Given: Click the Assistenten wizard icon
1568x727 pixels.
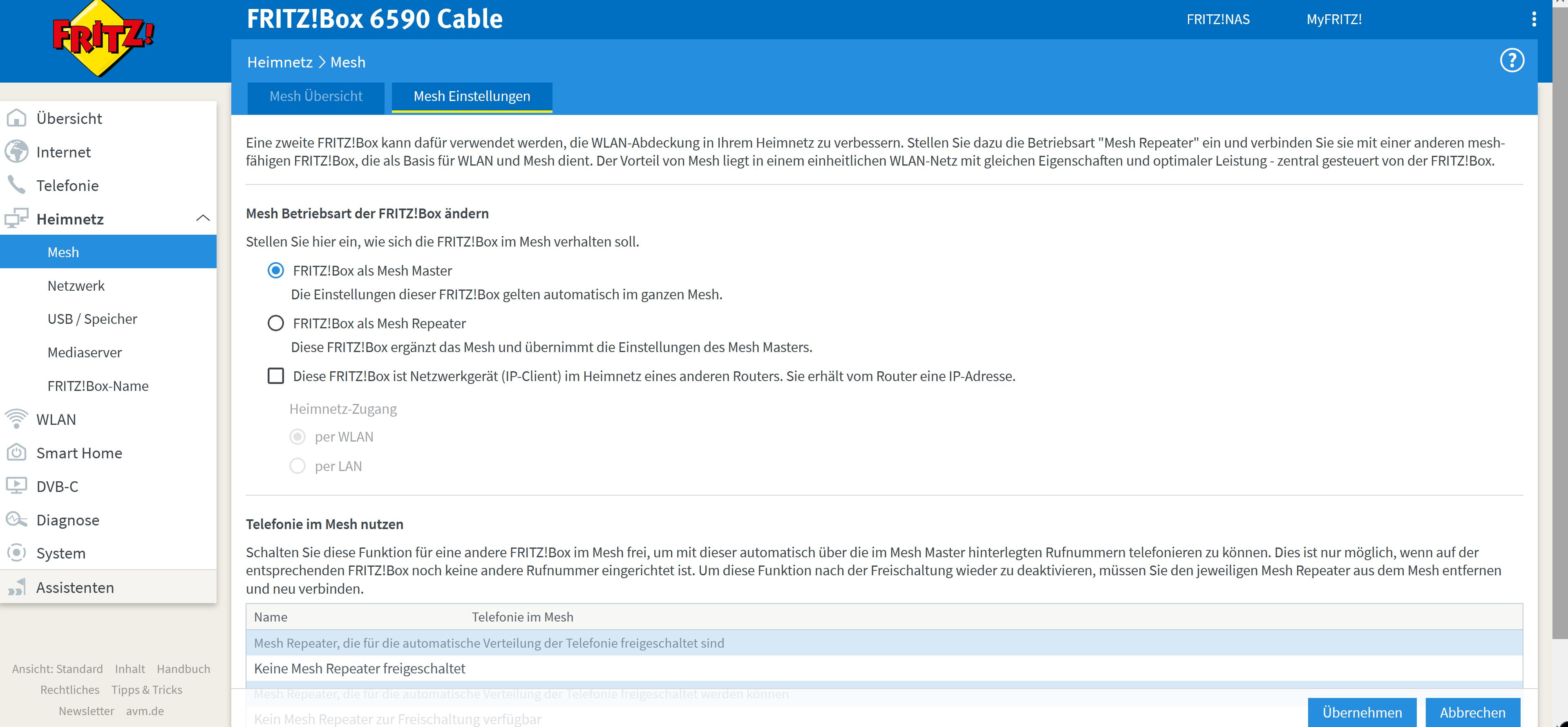Looking at the screenshot, I should 16,587.
